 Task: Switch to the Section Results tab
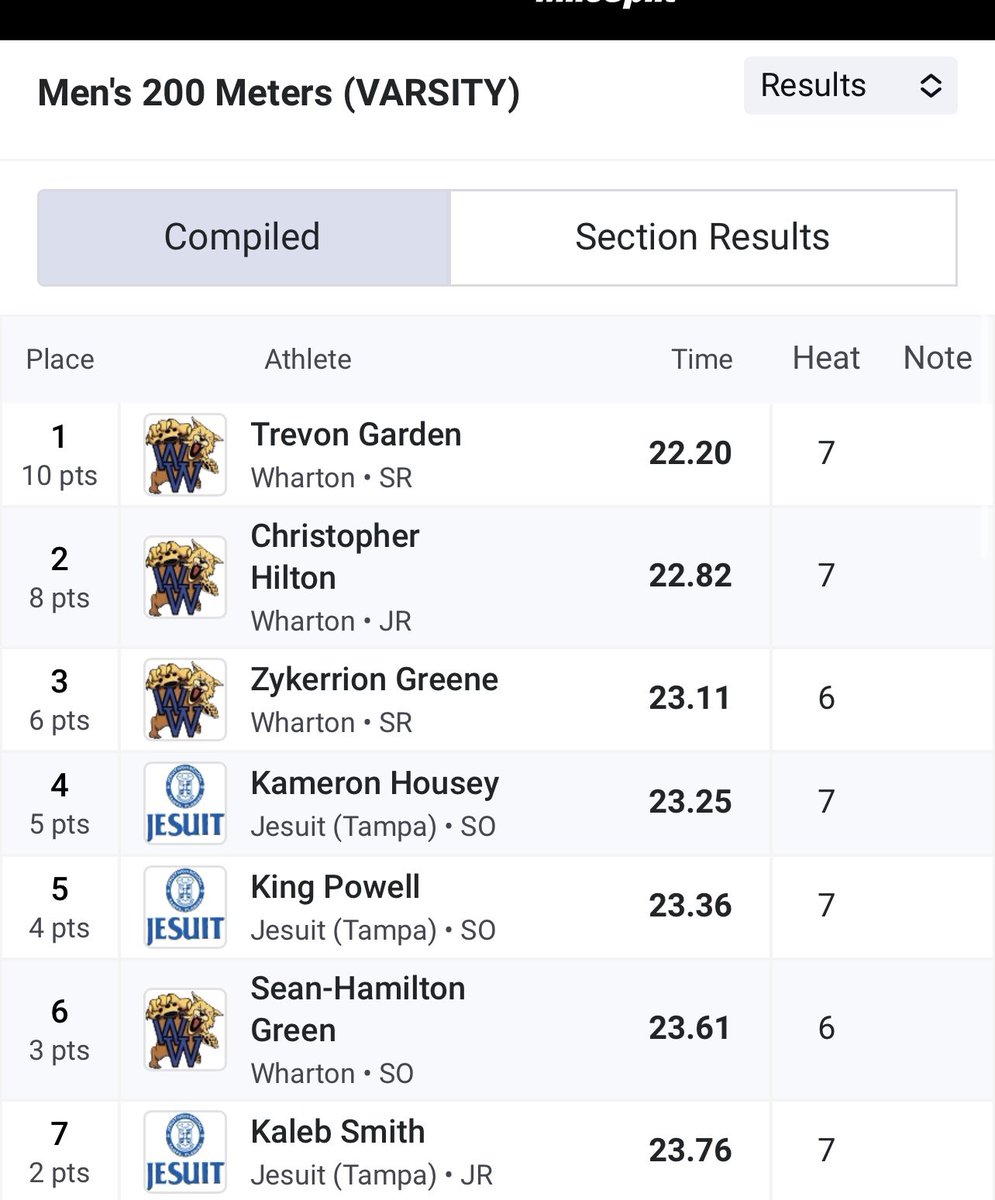[x=703, y=238]
